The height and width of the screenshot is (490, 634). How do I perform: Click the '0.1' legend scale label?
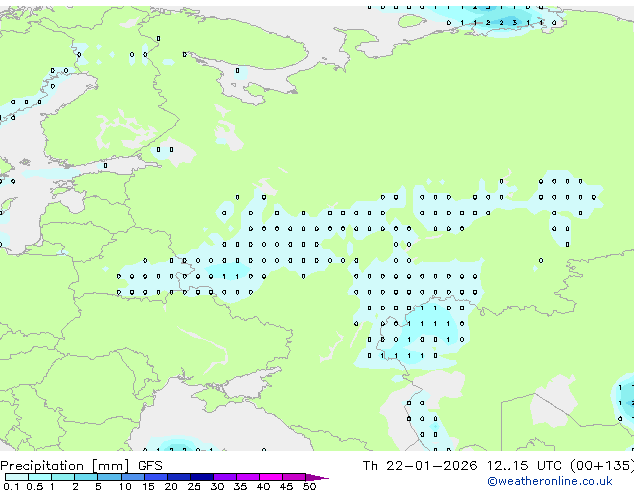pos(11,486)
